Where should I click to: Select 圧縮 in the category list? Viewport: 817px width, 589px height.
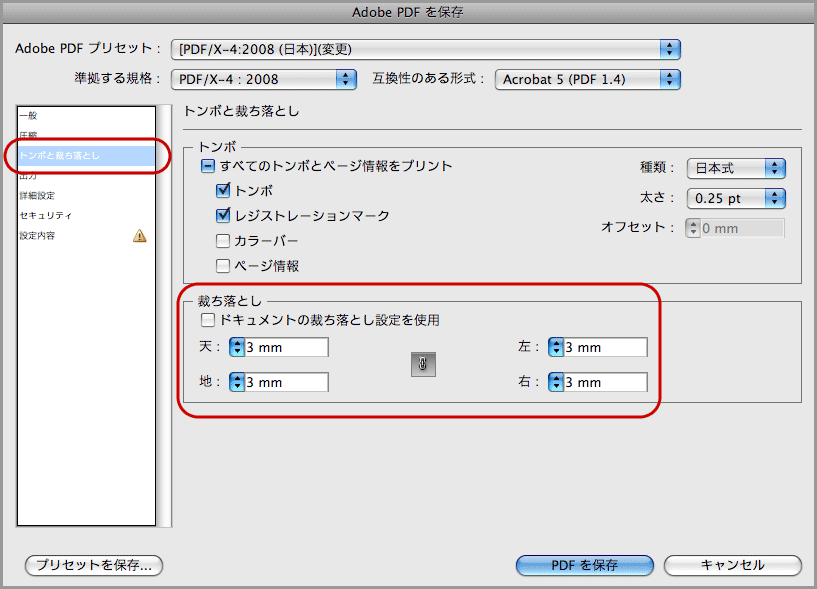point(86,135)
